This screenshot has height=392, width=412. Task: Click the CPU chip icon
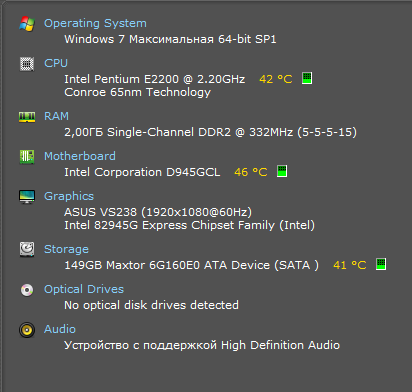point(27,64)
